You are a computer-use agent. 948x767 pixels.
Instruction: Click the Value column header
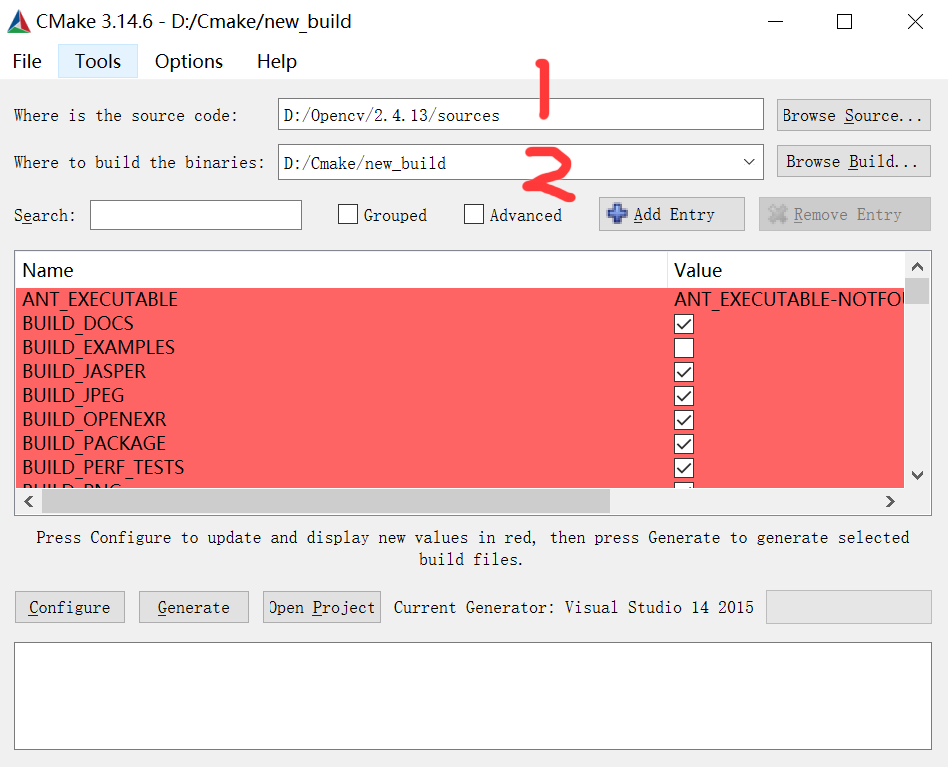[x=785, y=270]
